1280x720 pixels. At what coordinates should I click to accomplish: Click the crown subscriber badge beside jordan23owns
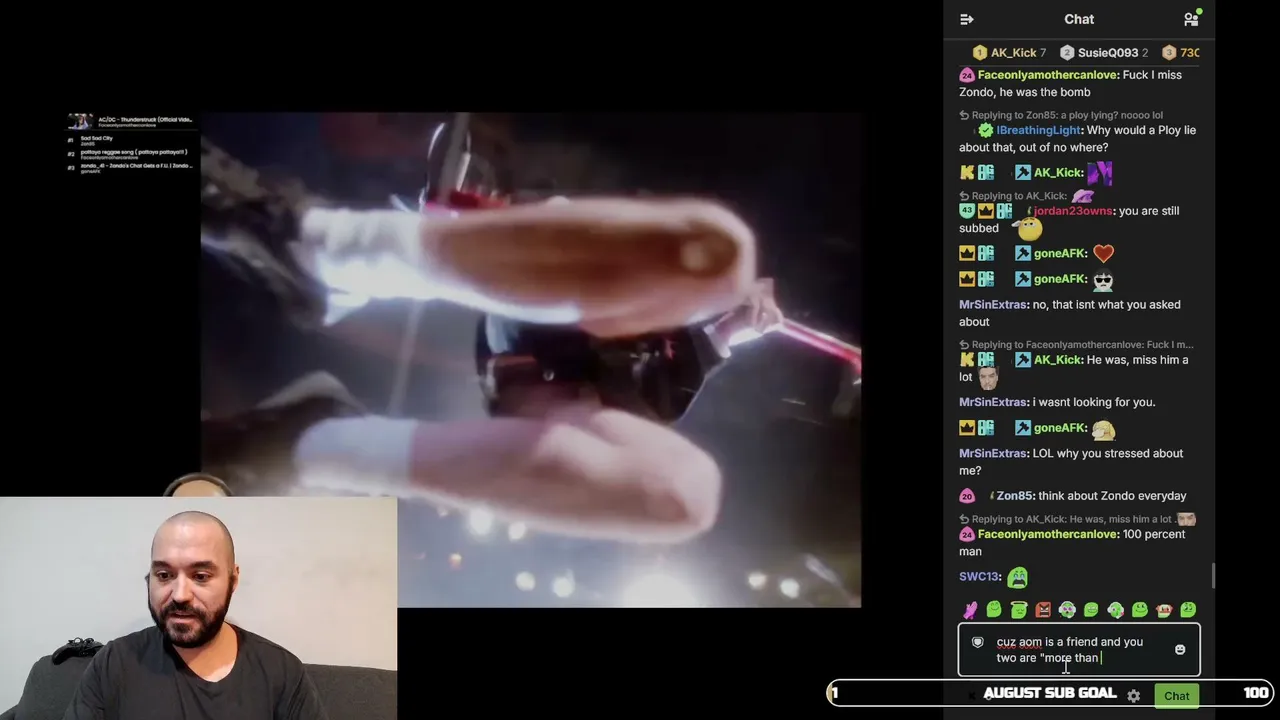click(x=986, y=211)
